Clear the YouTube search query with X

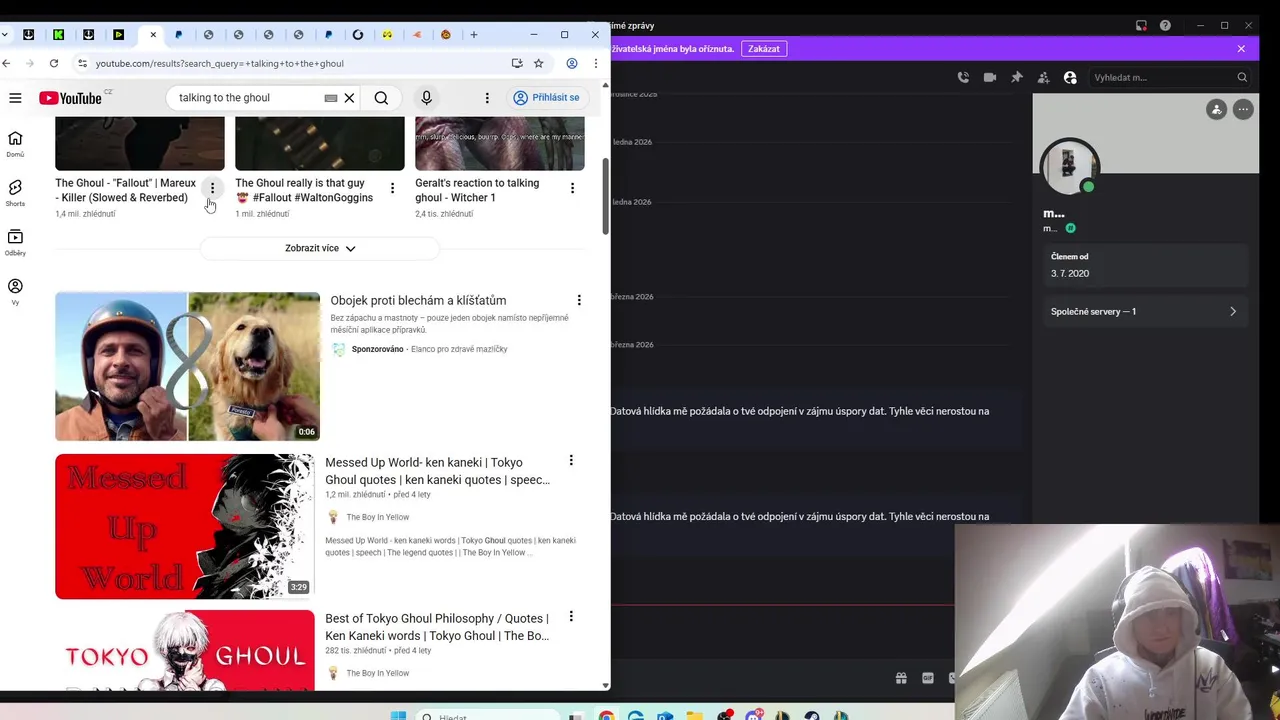[x=349, y=98]
